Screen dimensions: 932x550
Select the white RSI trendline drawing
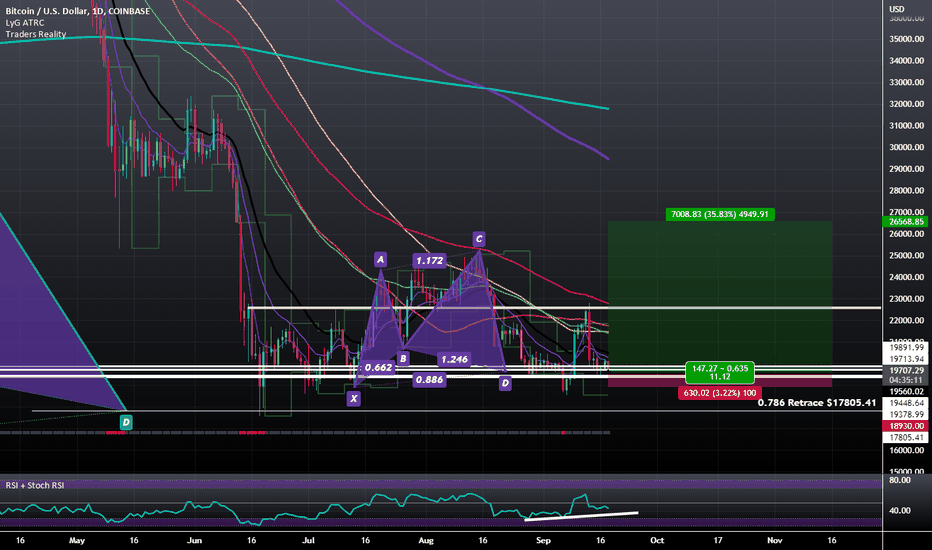(581, 516)
